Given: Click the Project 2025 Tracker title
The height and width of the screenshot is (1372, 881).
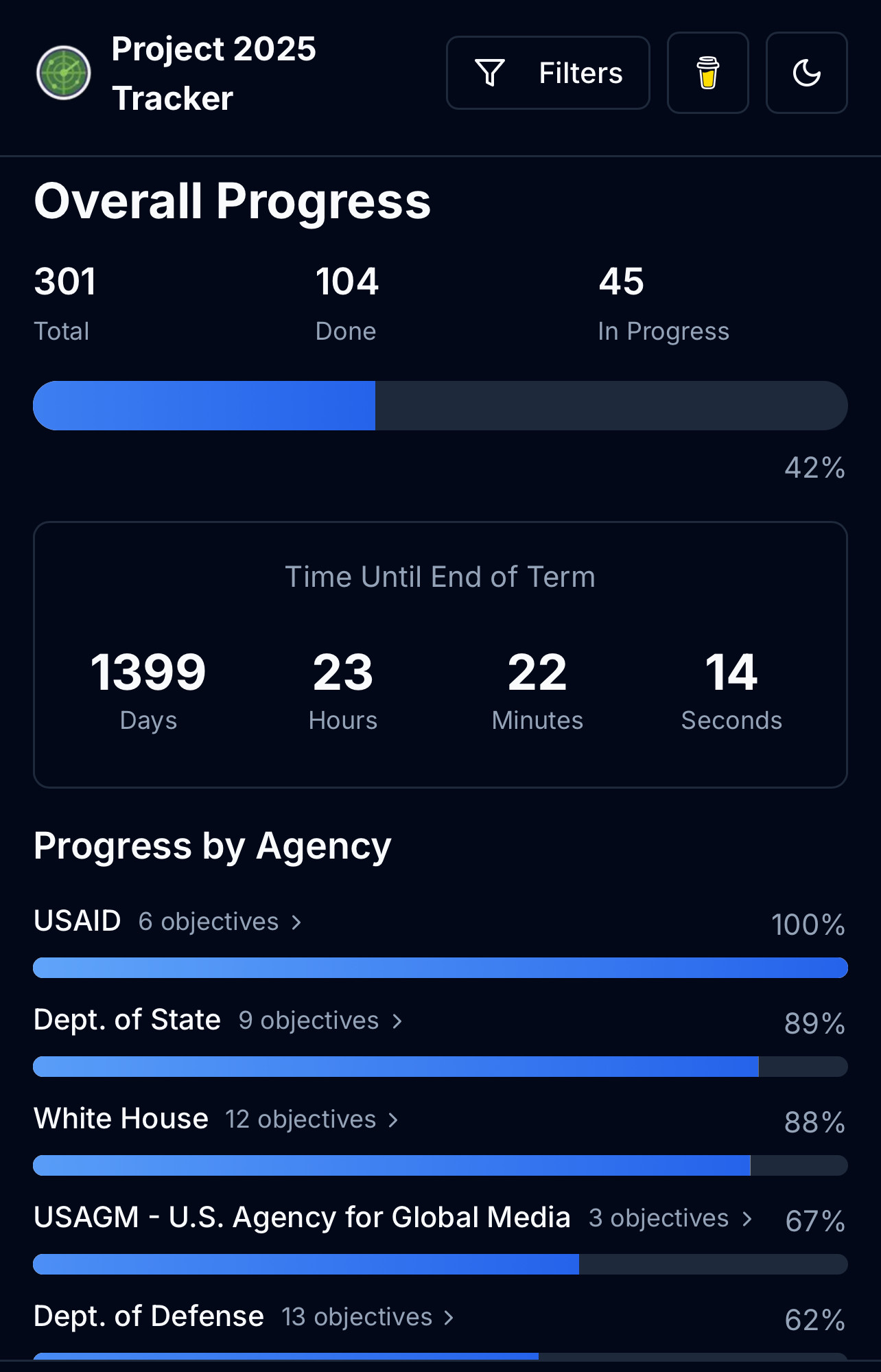Looking at the screenshot, I should coord(213,73).
